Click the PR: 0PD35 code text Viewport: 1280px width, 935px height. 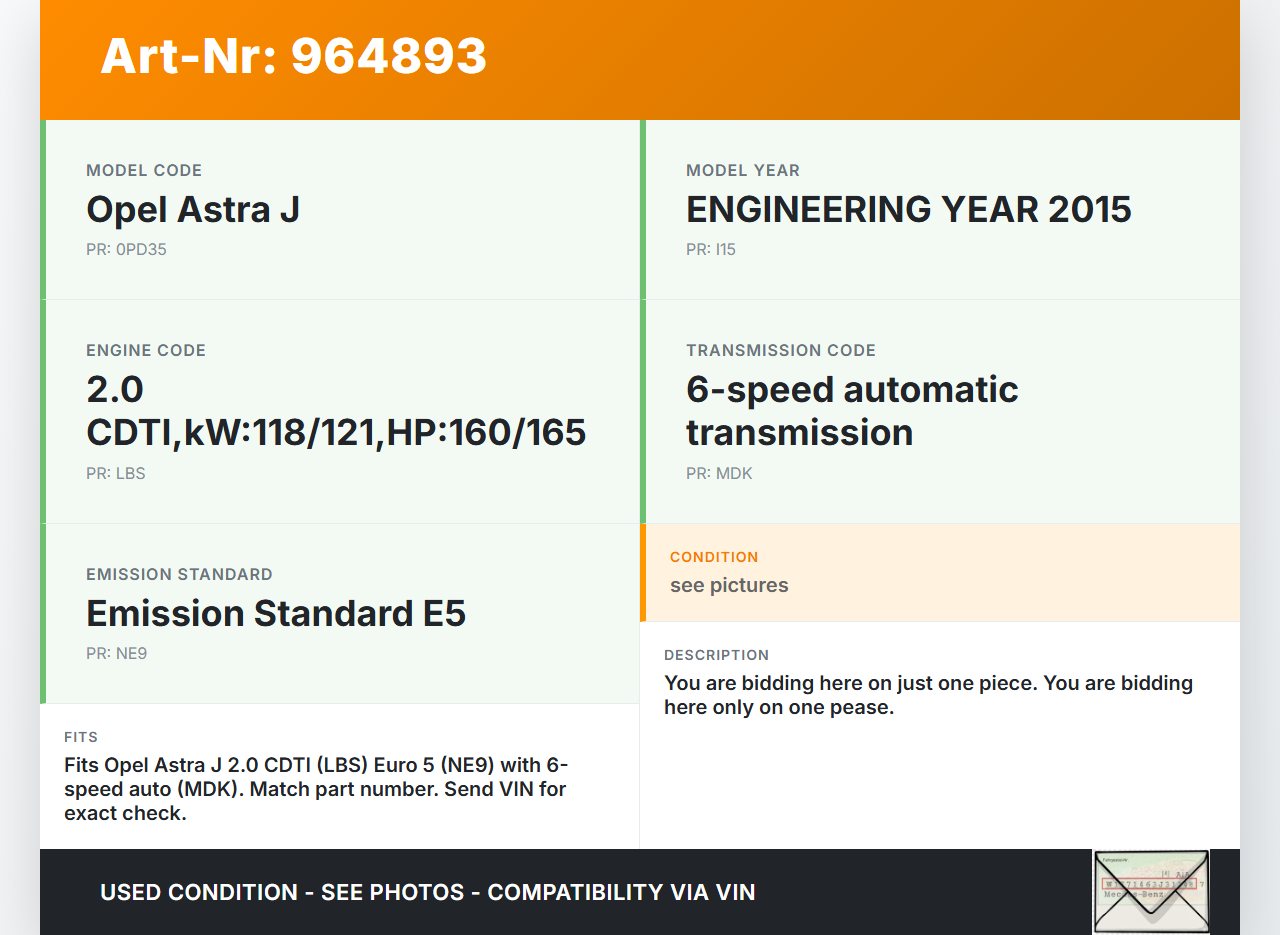(x=126, y=250)
